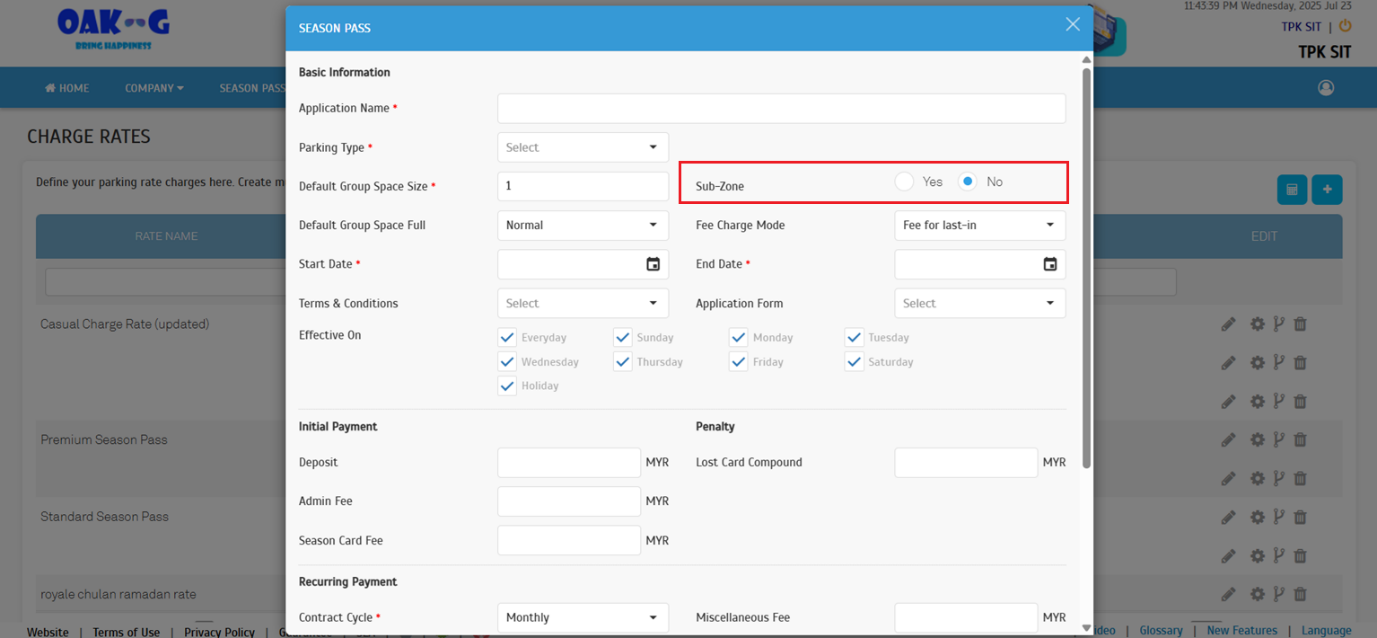
Task: Uncheck the Everyday checkbox
Action: (x=507, y=338)
